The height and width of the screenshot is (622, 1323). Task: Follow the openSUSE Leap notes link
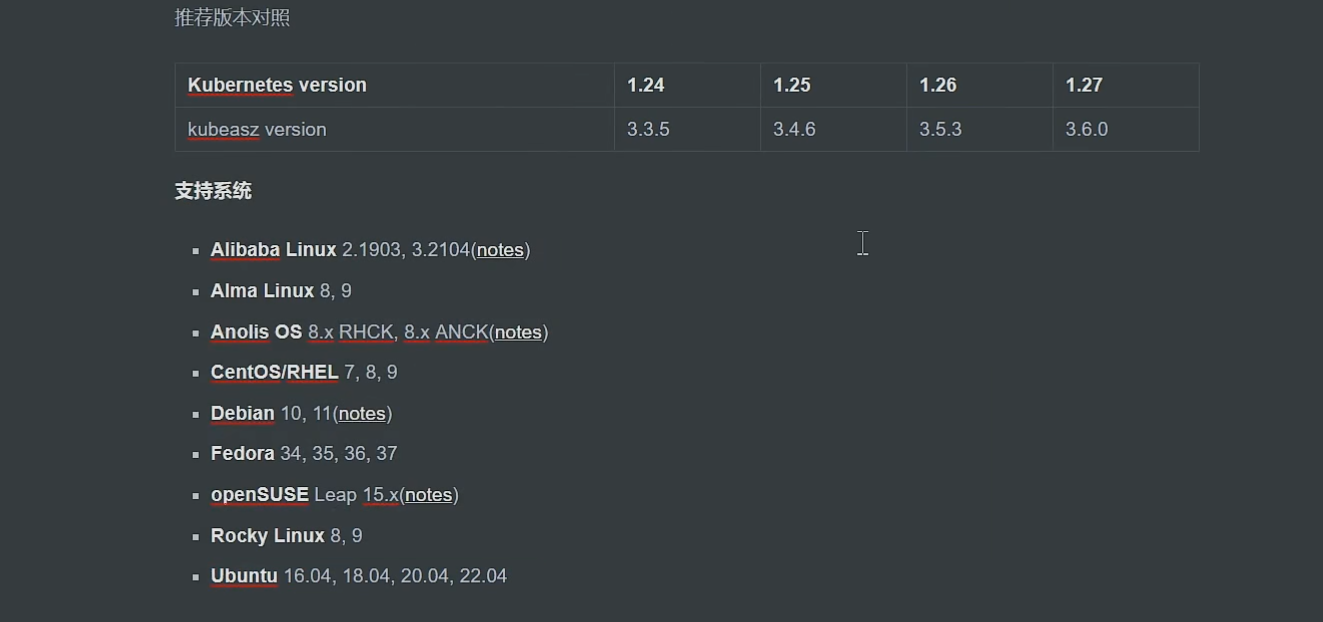[428, 495]
